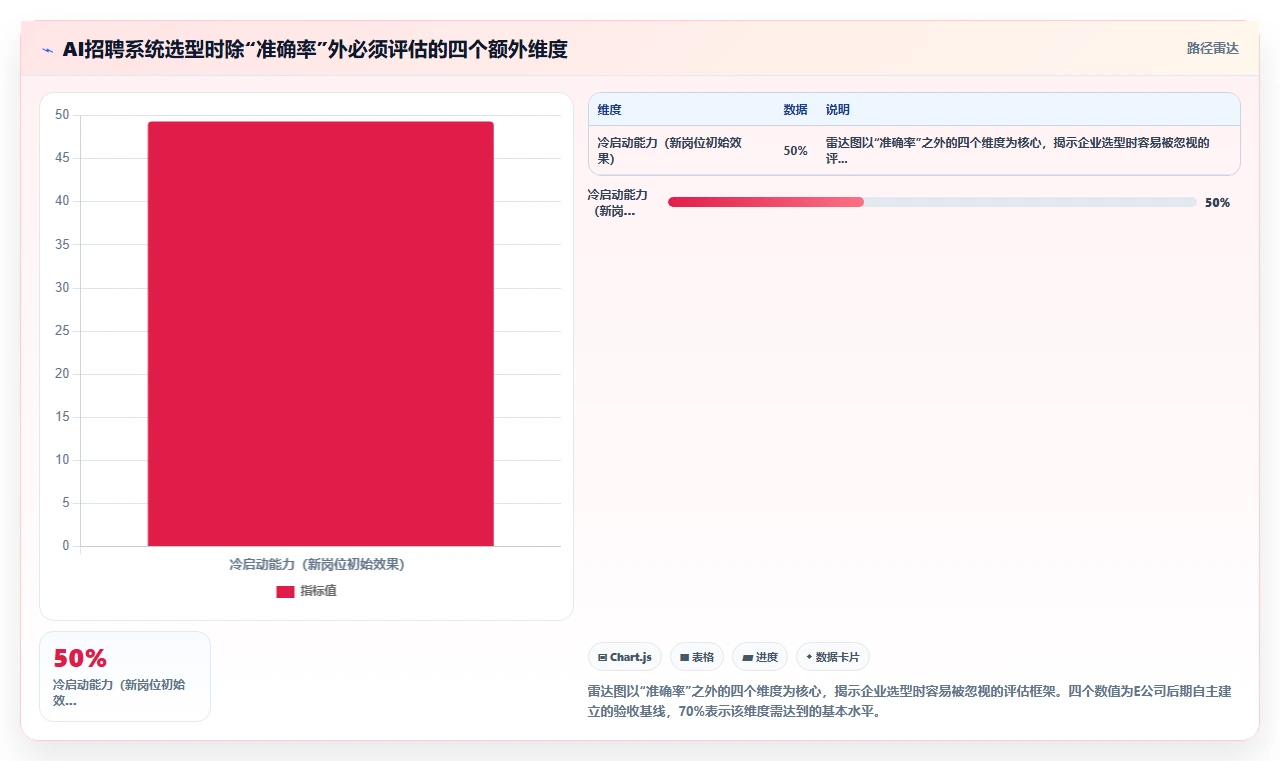This screenshot has height=761, width=1280.
Task: Click the 冷启动能力 table row name
Action: pos(669,150)
